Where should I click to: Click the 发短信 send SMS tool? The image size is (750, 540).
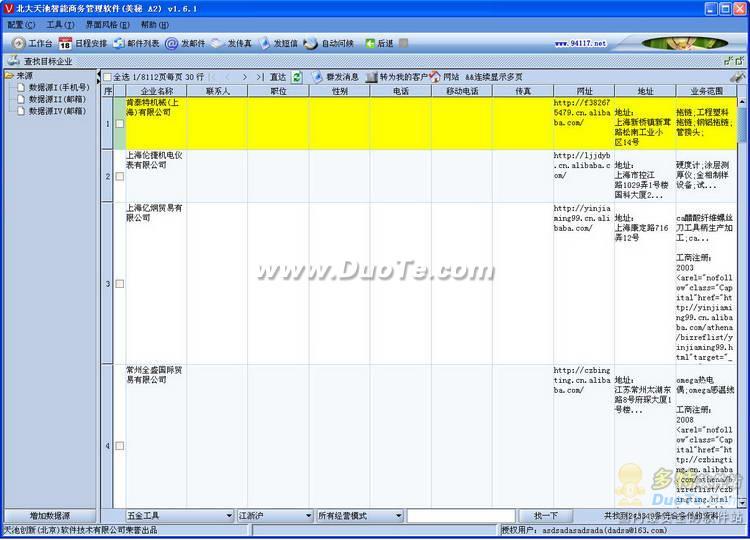(x=278, y=44)
